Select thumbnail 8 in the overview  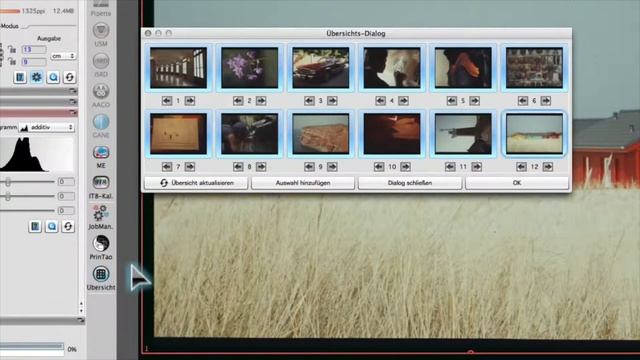tap(249, 134)
